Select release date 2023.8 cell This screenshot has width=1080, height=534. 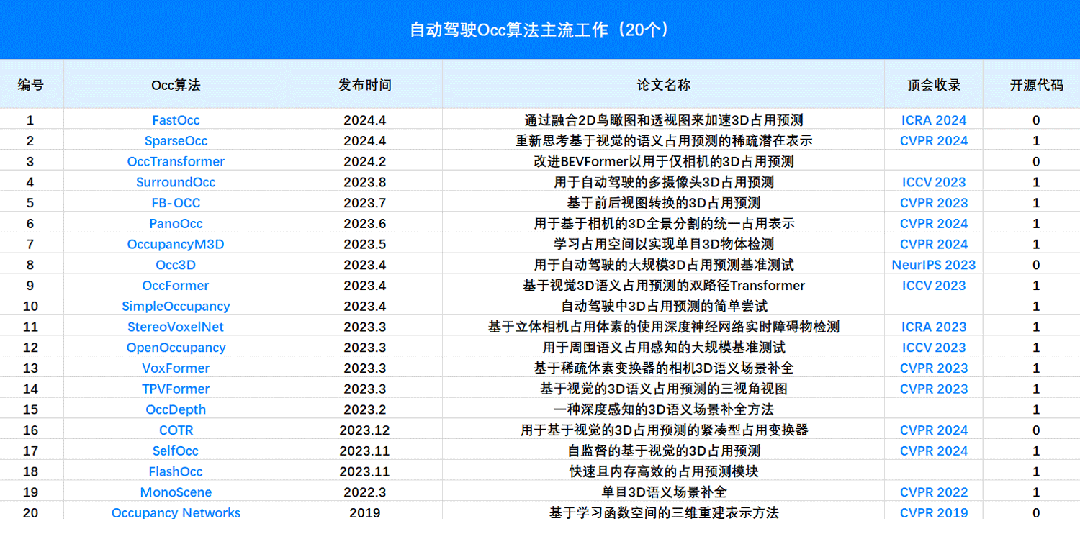pyautogui.click(x=364, y=183)
